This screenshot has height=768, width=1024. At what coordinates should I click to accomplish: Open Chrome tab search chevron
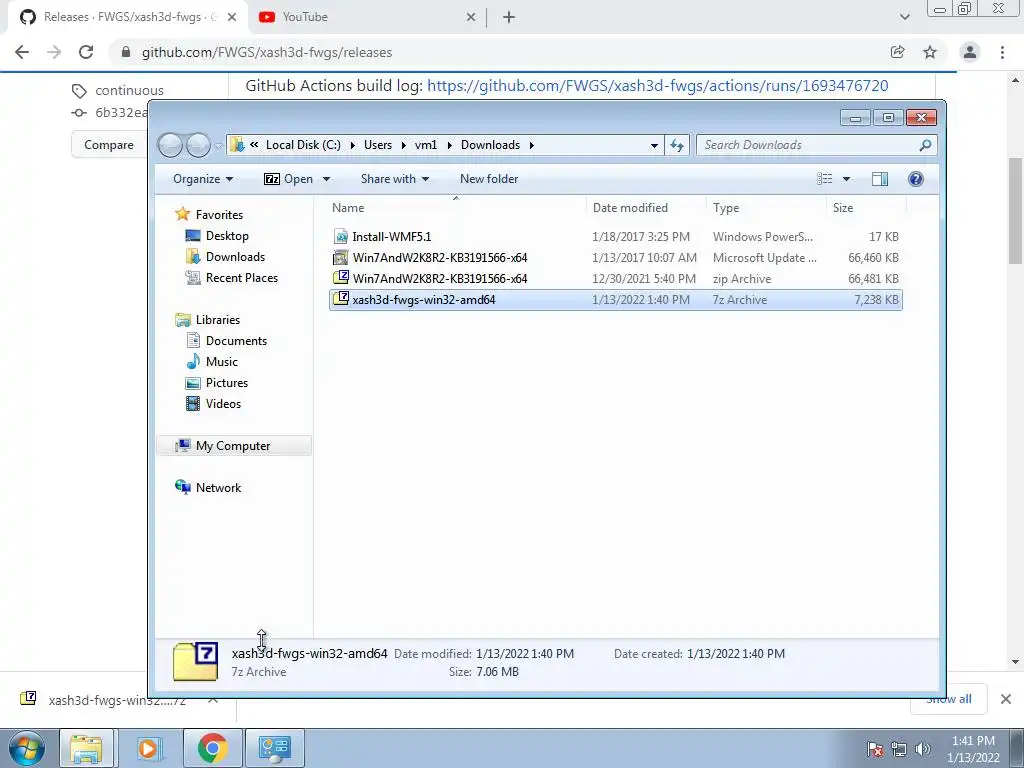904,17
